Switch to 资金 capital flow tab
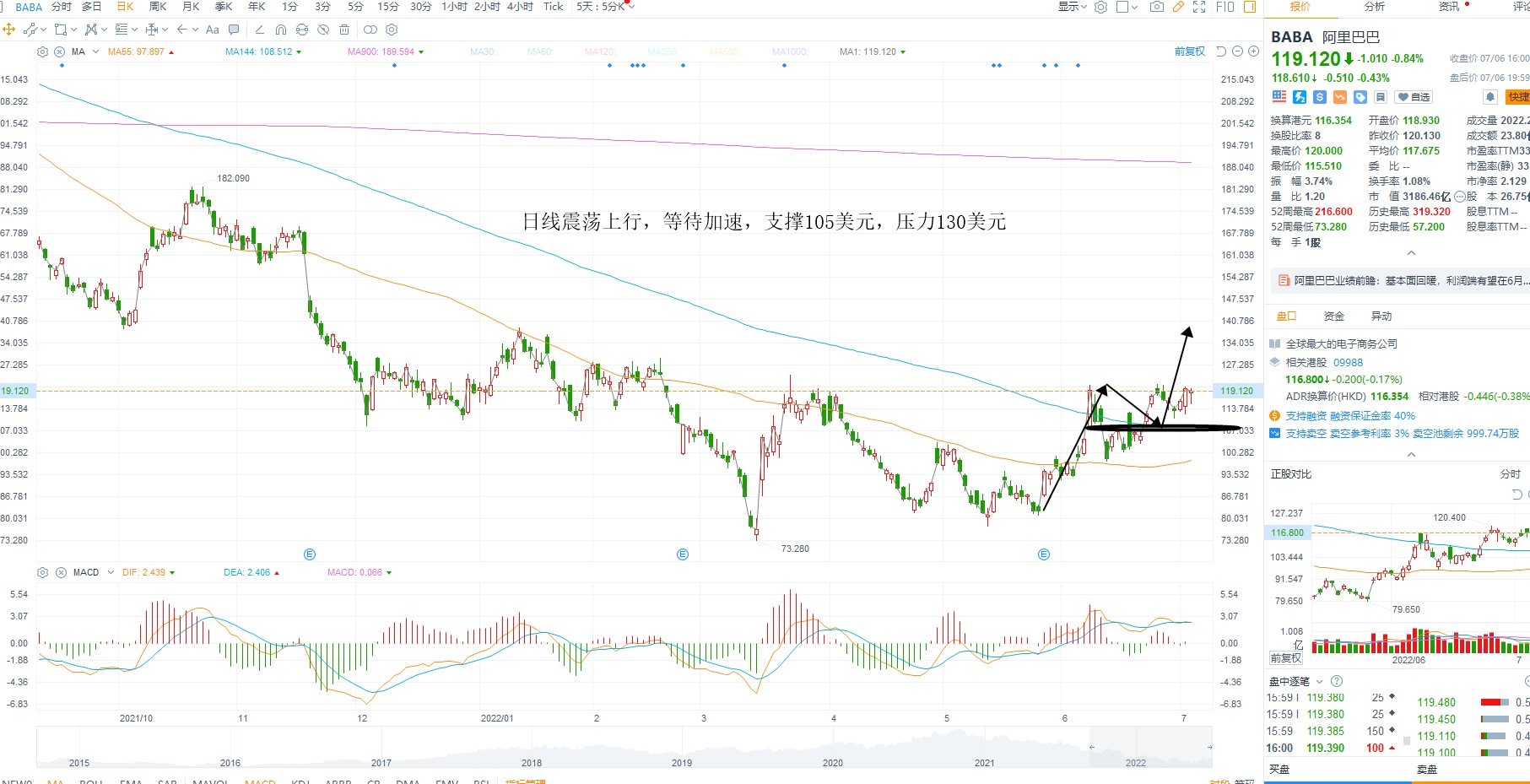1530x784 pixels. (x=1334, y=316)
